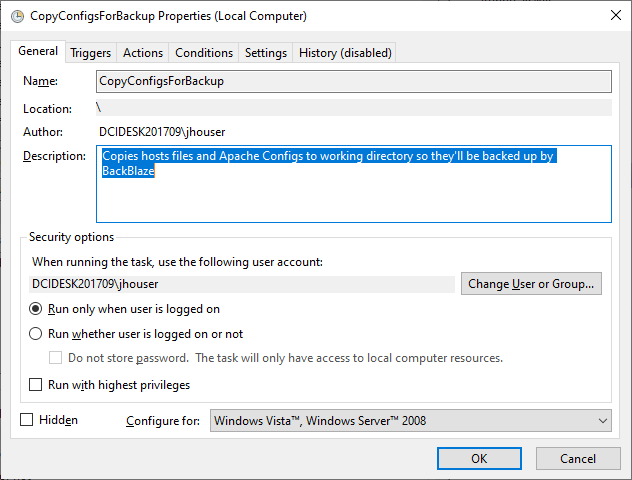Image resolution: width=632 pixels, height=480 pixels.
Task: Click into the Description text box
Action: coord(354,184)
